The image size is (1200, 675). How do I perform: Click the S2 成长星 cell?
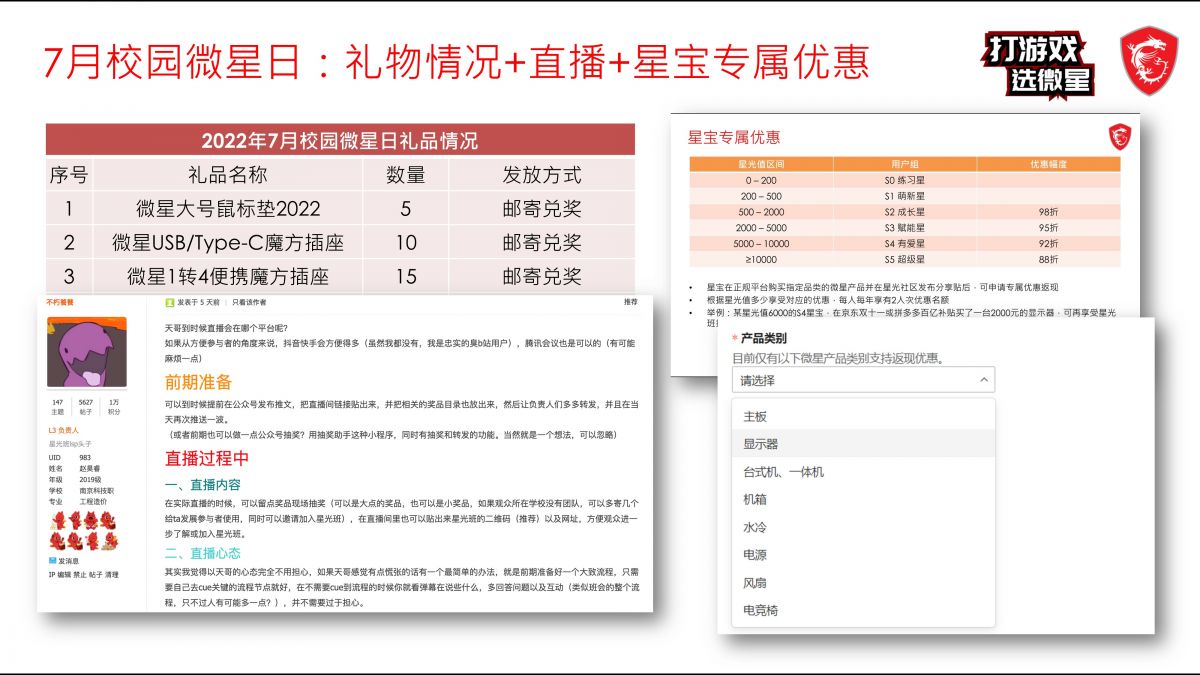click(904, 212)
